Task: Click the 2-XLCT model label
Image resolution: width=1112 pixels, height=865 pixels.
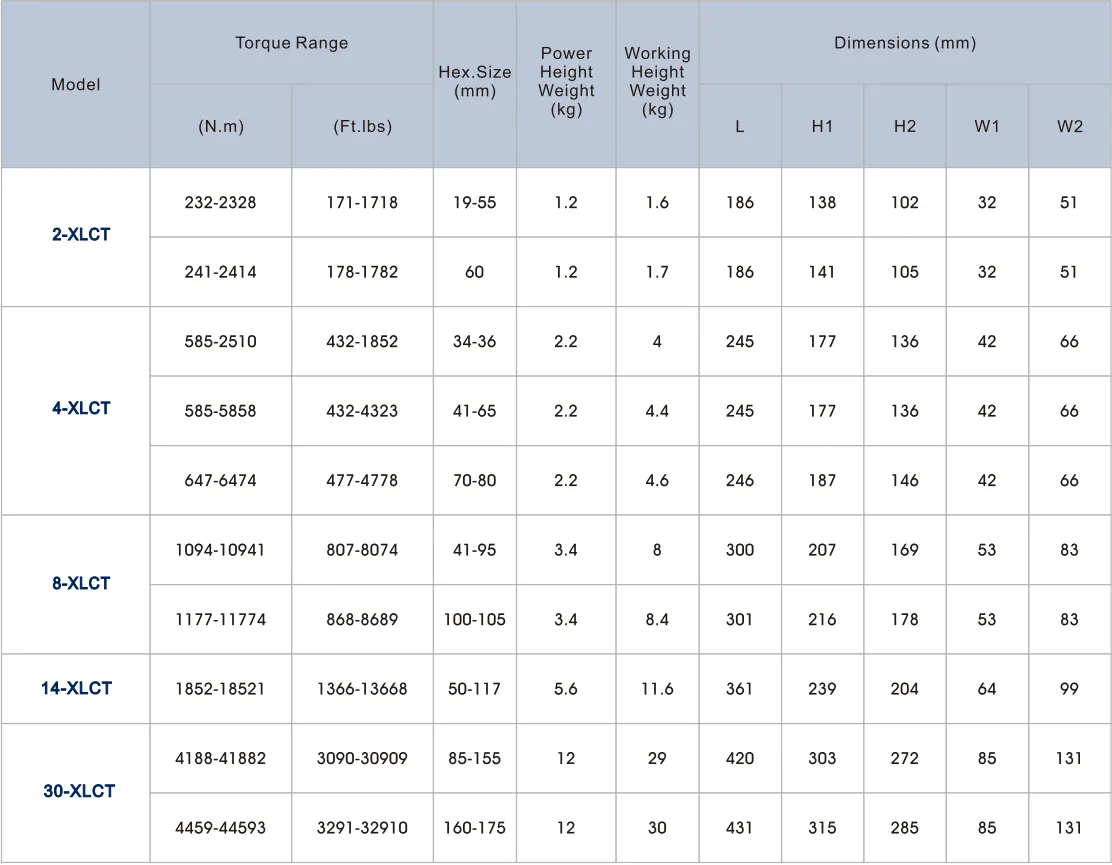Action: [81, 236]
